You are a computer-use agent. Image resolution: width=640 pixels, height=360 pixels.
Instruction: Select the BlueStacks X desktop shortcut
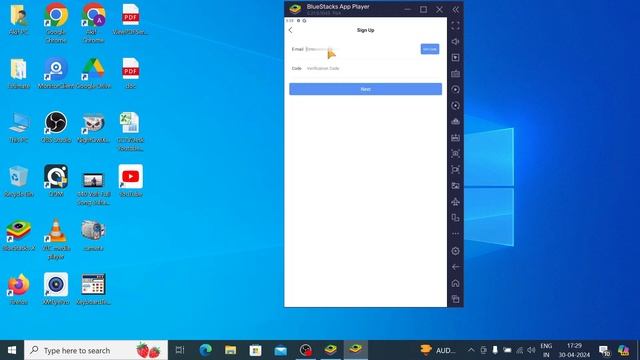(x=18, y=235)
